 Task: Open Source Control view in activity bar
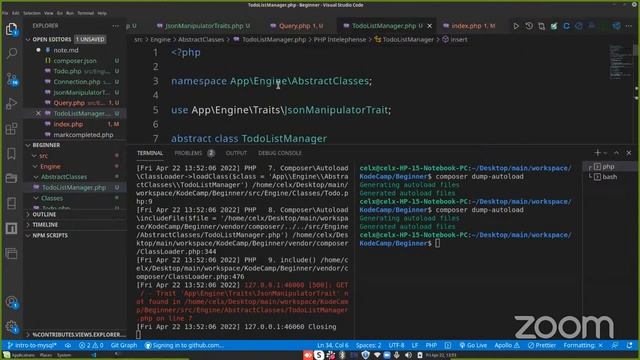coord(11,79)
